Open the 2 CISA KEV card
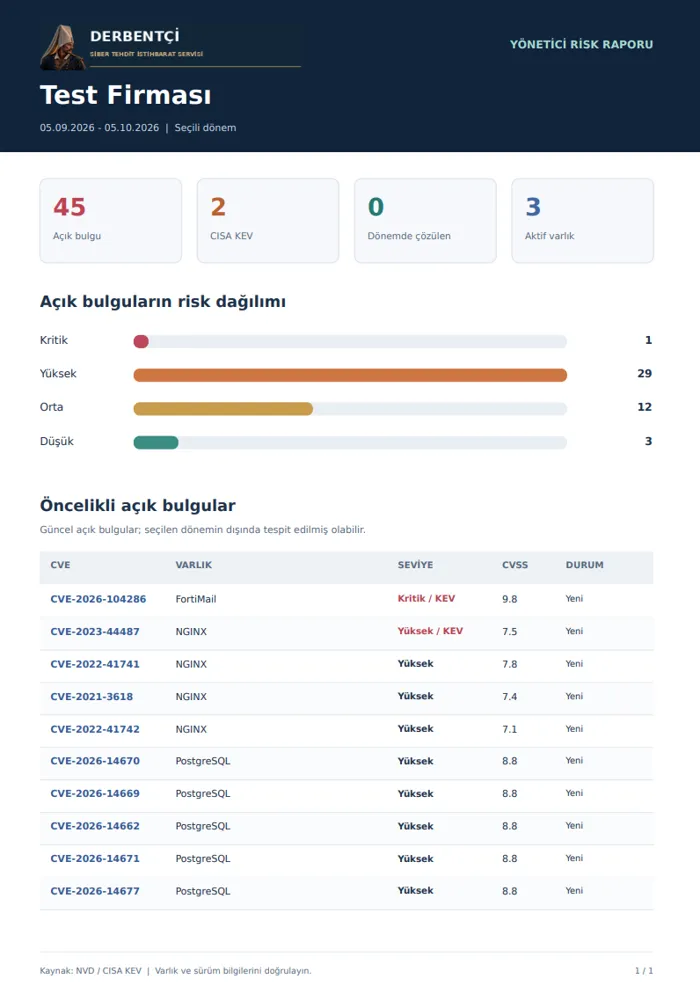 [x=268, y=220]
